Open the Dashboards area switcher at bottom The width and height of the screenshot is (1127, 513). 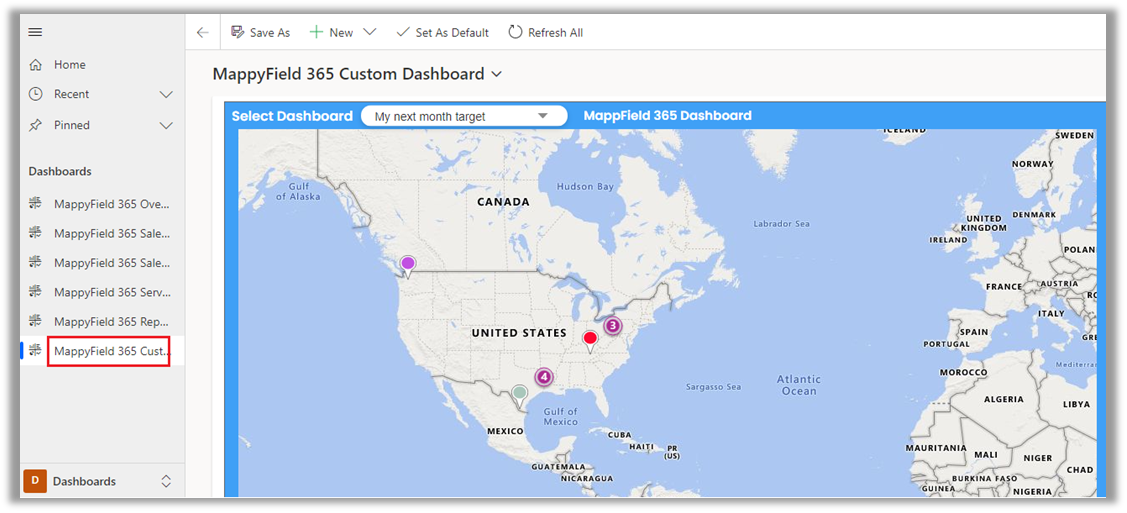pyautogui.click(x=98, y=481)
